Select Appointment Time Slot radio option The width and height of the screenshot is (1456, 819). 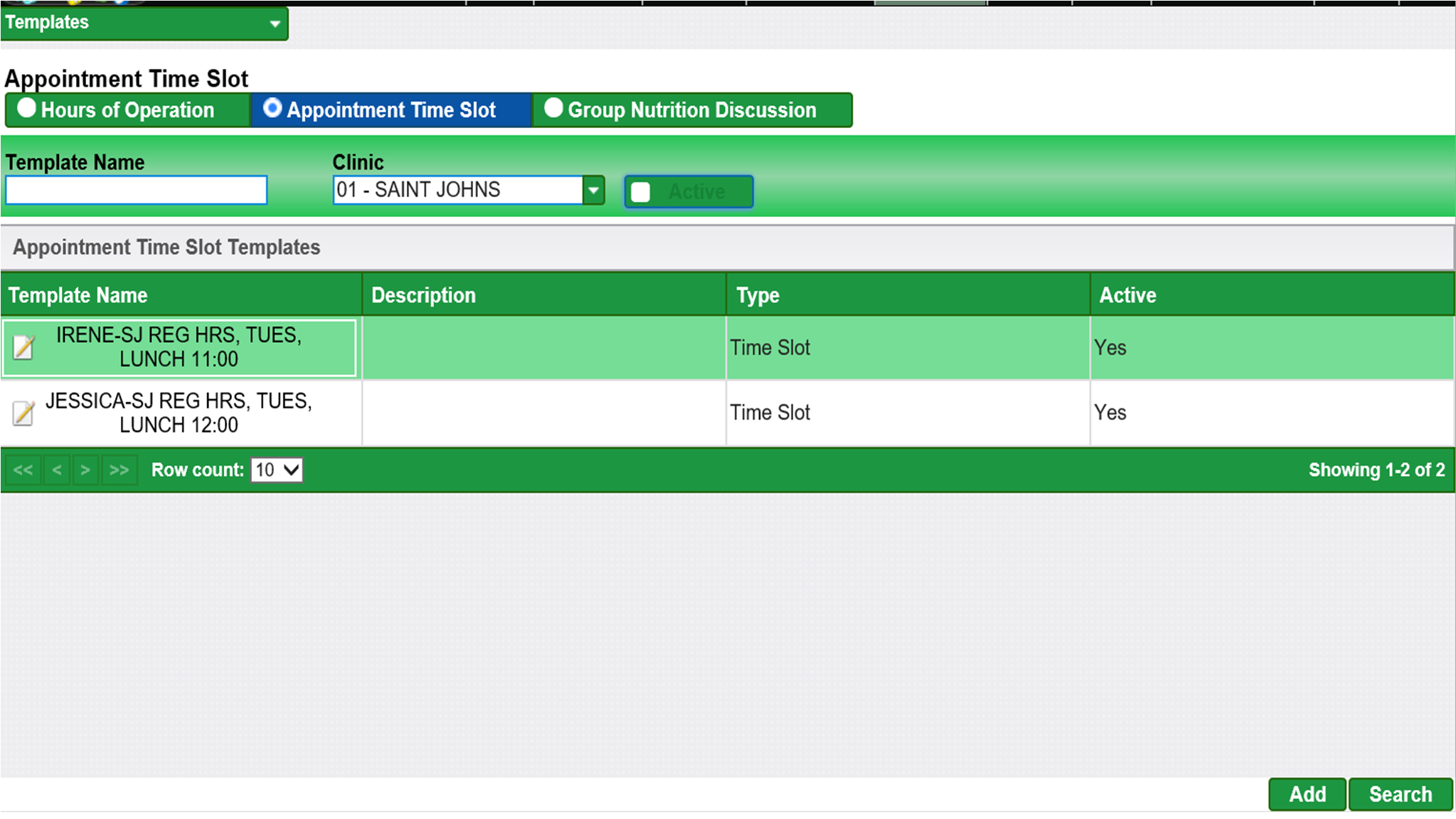(x=272, y=108)
